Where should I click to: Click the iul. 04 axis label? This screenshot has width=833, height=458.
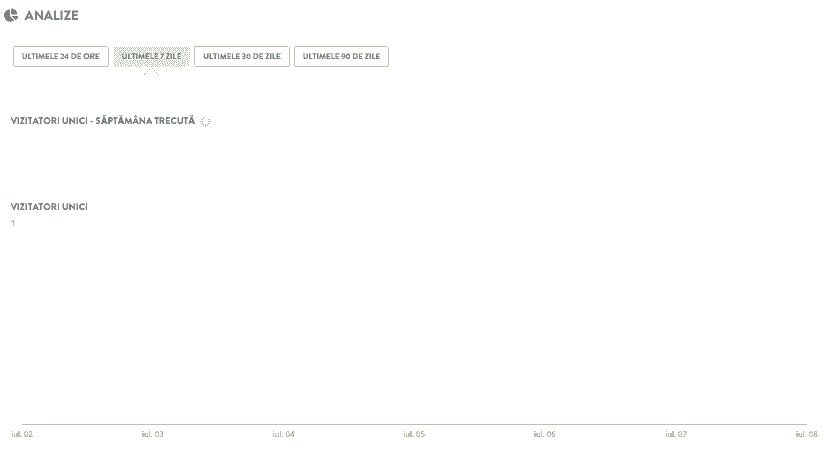[x=284, y=435]
